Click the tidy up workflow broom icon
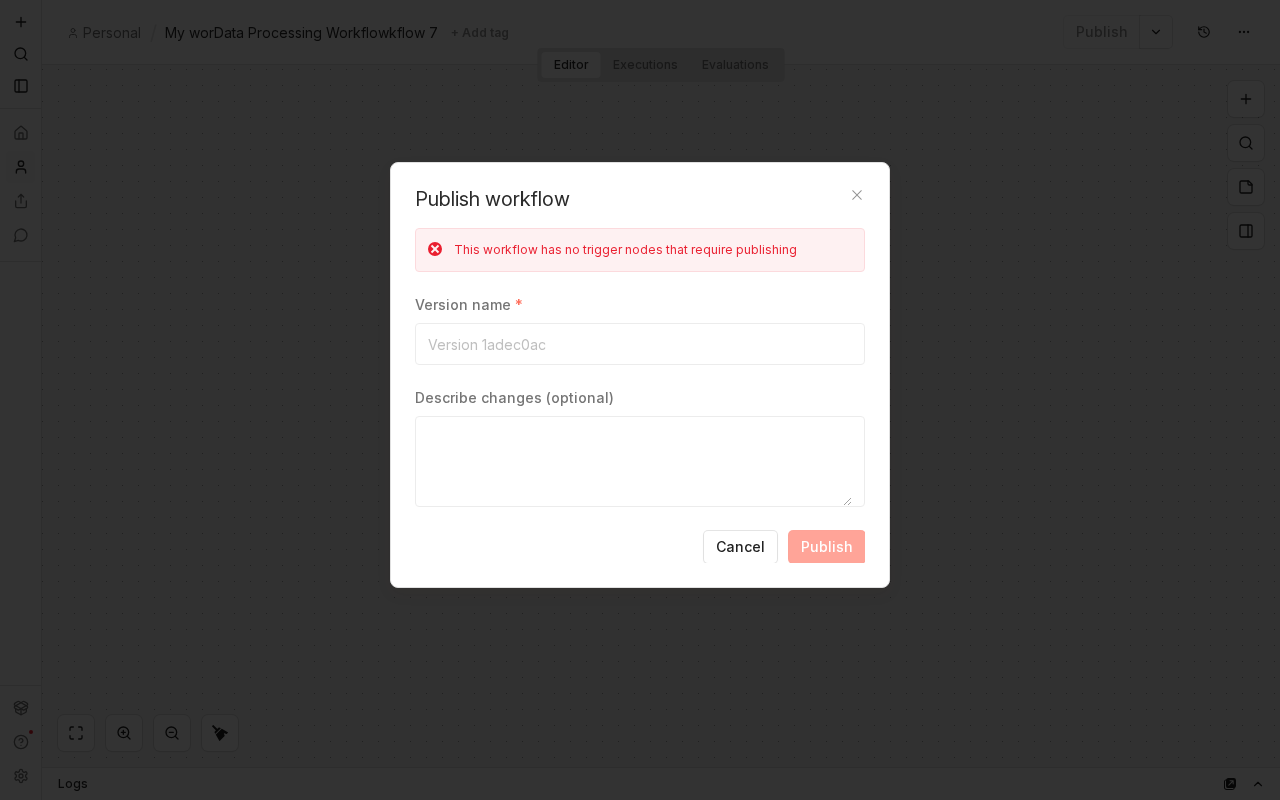The width and height of the screenshot is (1280, 800). (x=220, y=733)
